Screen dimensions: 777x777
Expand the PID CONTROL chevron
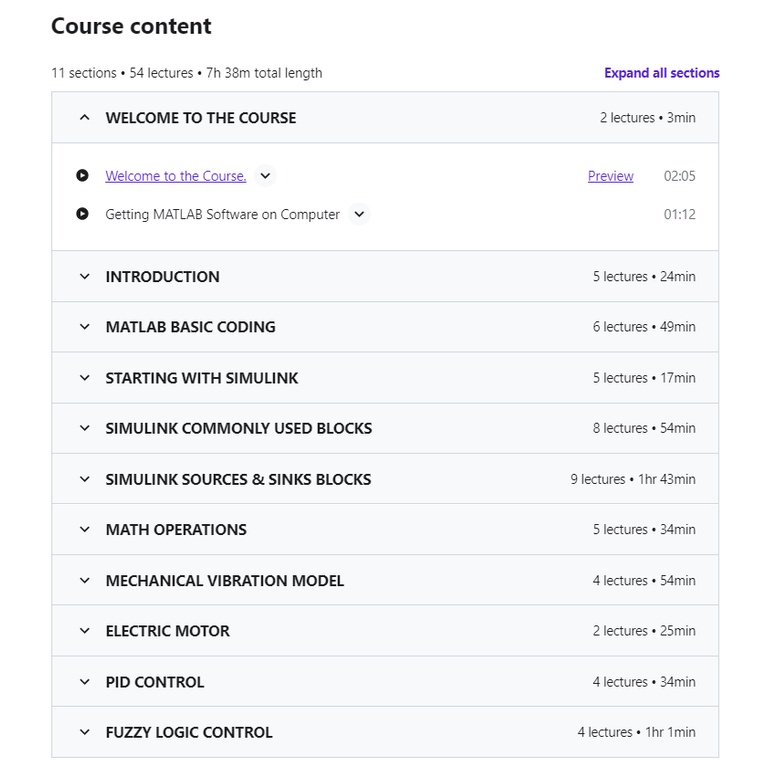point(85,682)
